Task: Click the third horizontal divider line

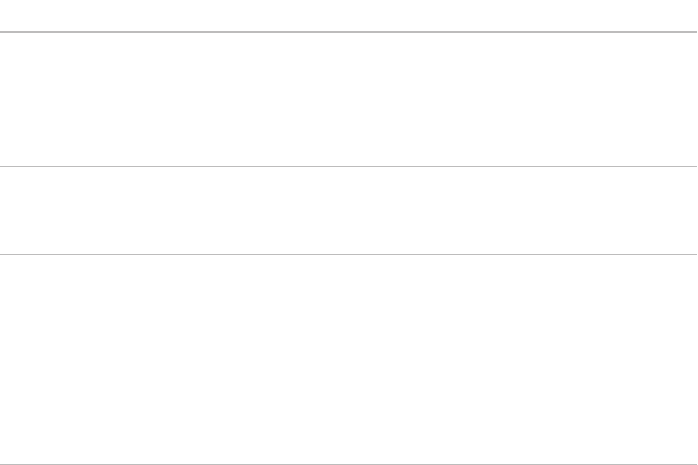Action: (x=349, y=254)
